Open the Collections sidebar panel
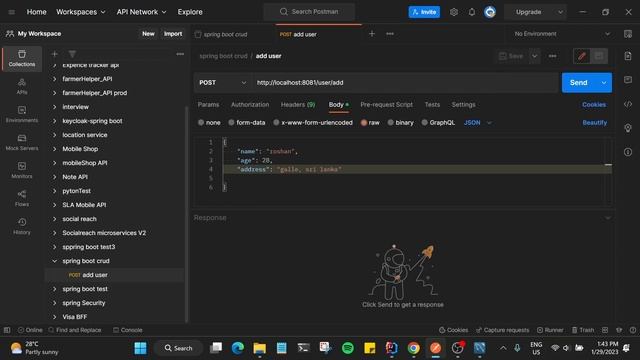This screenshot has height=360, width=640. (x=22, y=58)
